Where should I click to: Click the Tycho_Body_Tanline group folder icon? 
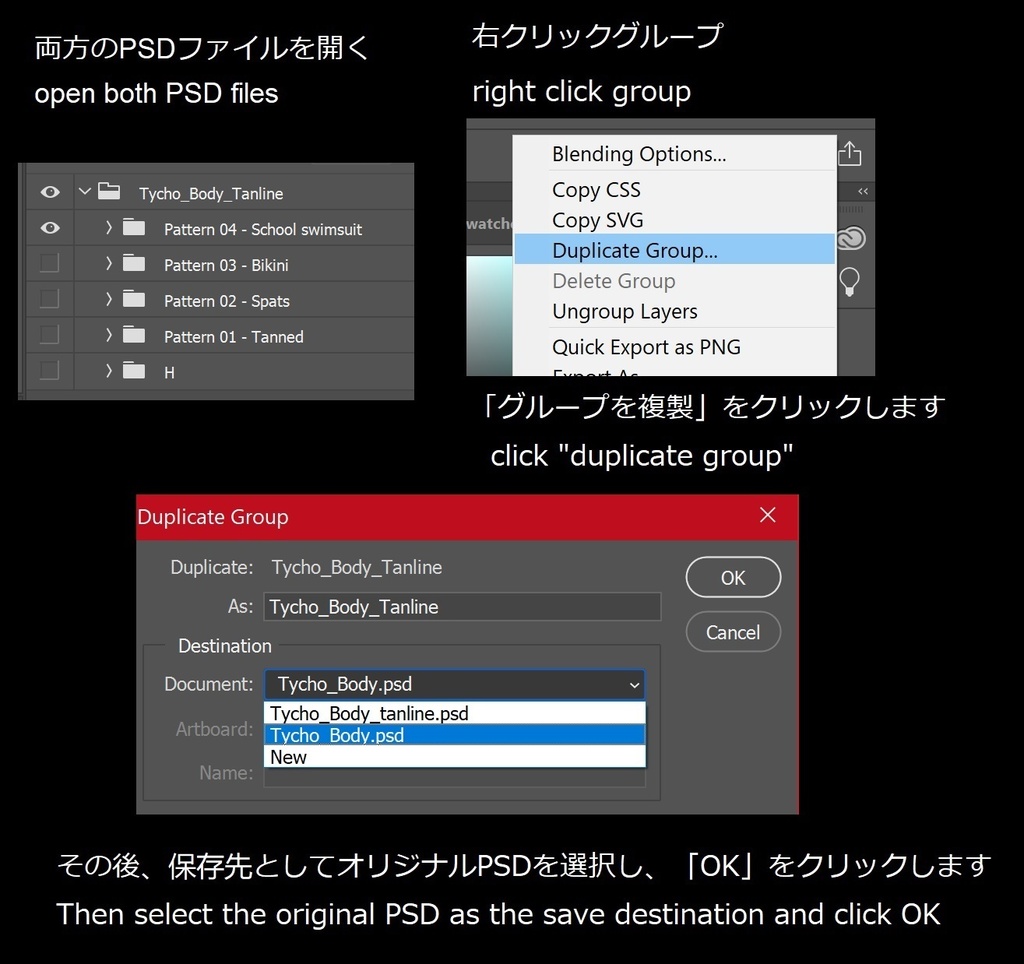coord(111,192)
